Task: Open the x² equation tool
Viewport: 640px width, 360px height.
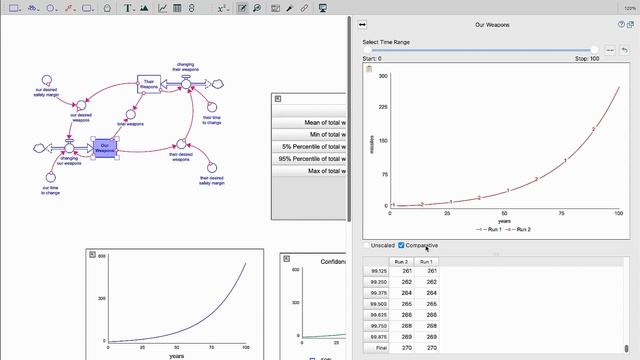Action: pyautogui.click(x=222, y=8)
